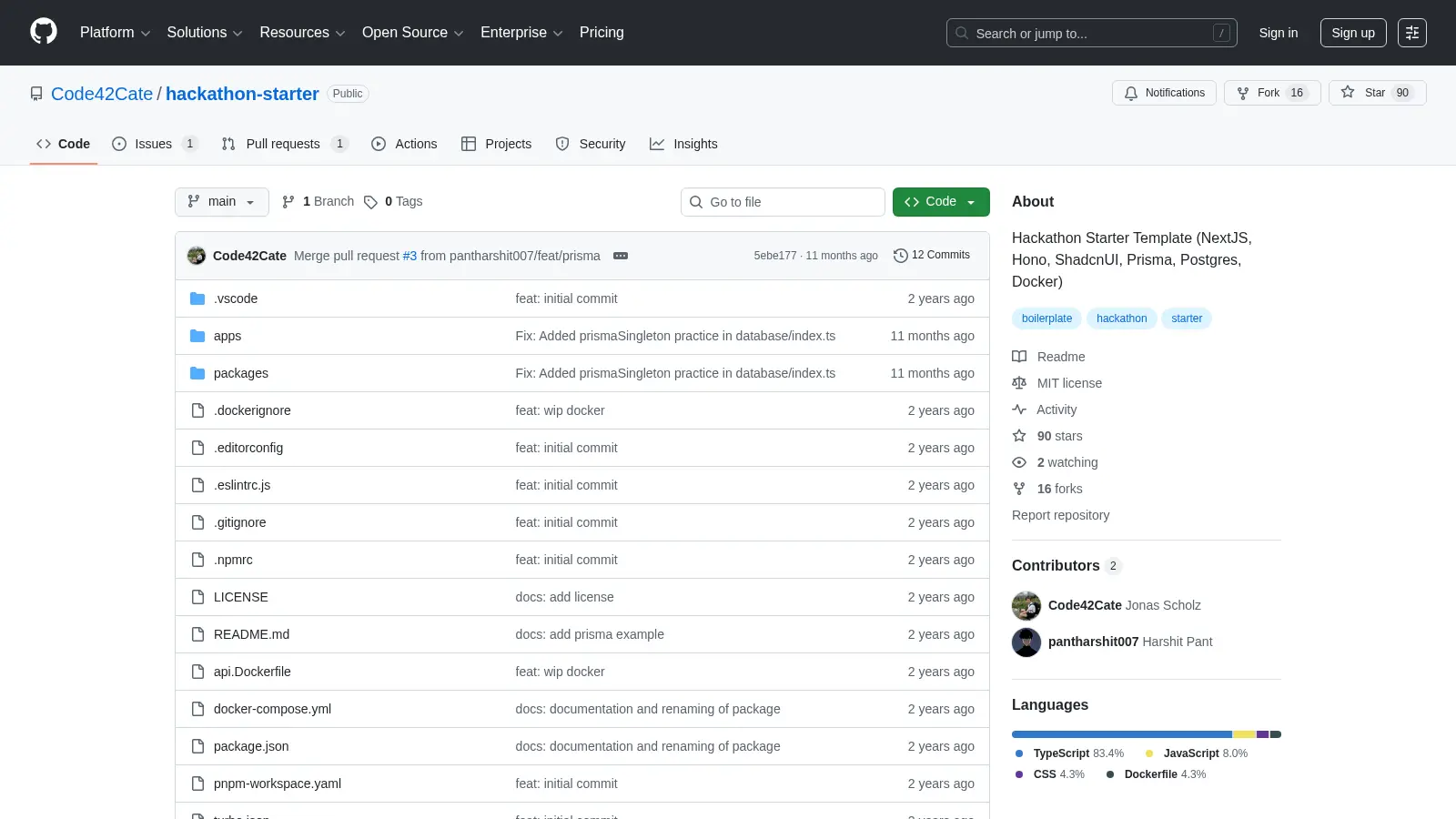Viewport: 1456px width, 819px height.
Task: Open the .npmrc file
Action: [x=233, y=560]
